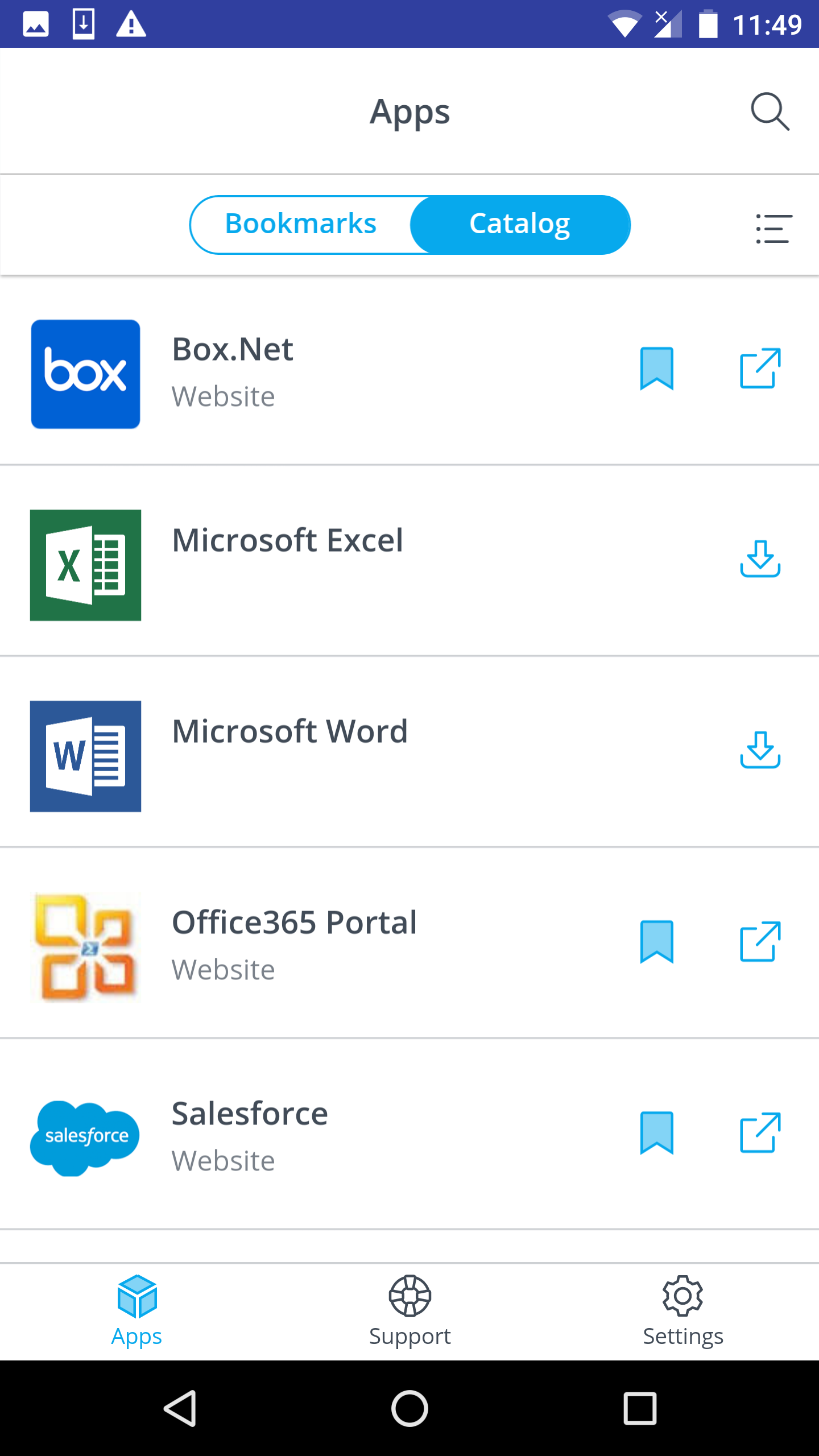Tap the Salesforce cloud logo

point(85,1138)
